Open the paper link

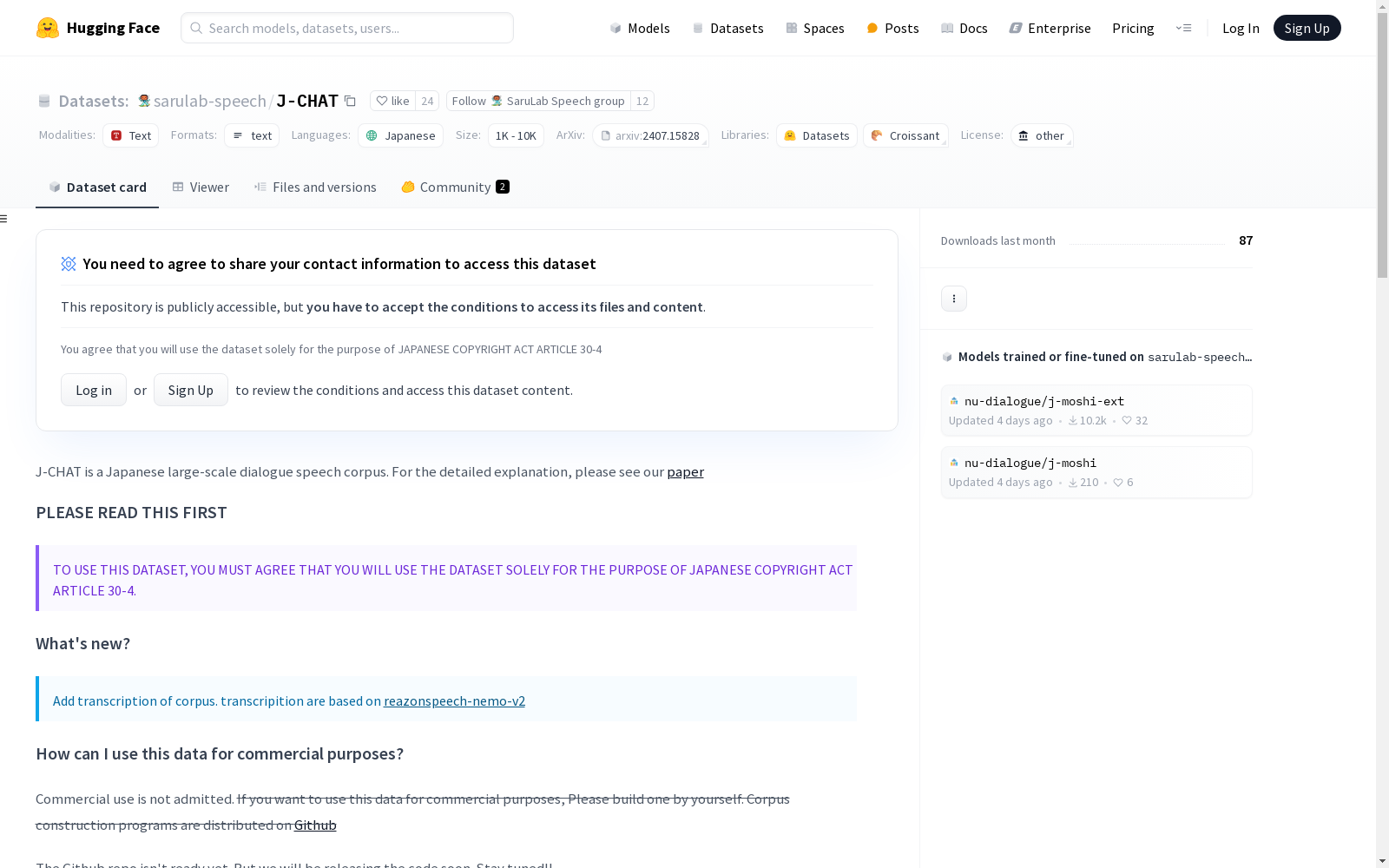(686, 472)
